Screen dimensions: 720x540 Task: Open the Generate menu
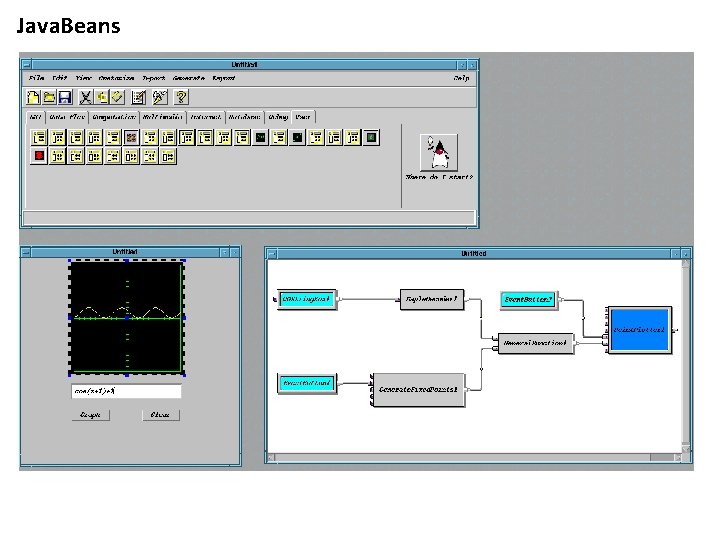(189, 78)
